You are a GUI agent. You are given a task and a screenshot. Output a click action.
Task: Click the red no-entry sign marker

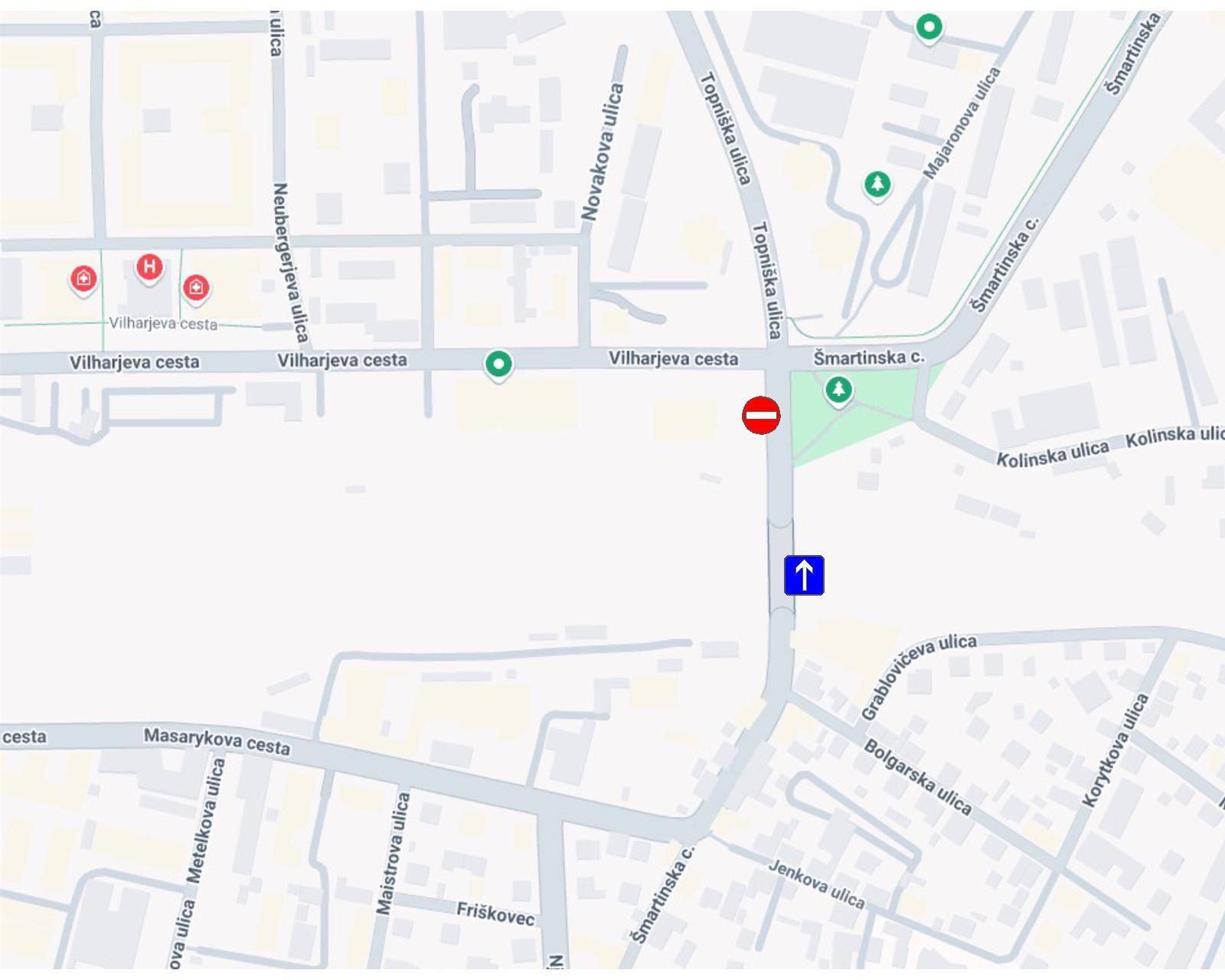pyautogui.click(x=761, y=416)
